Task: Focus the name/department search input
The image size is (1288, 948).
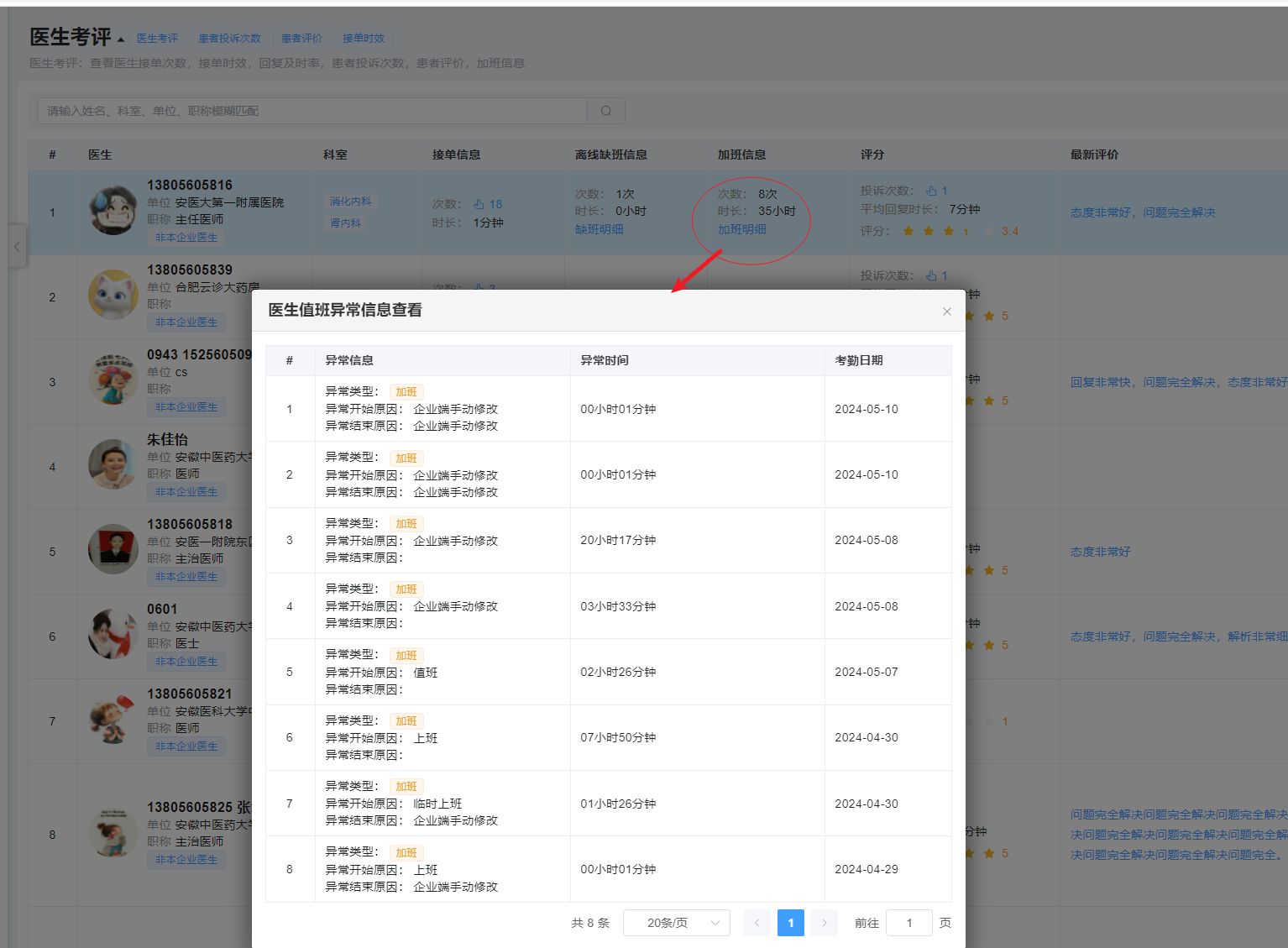Action: [312, 111]
